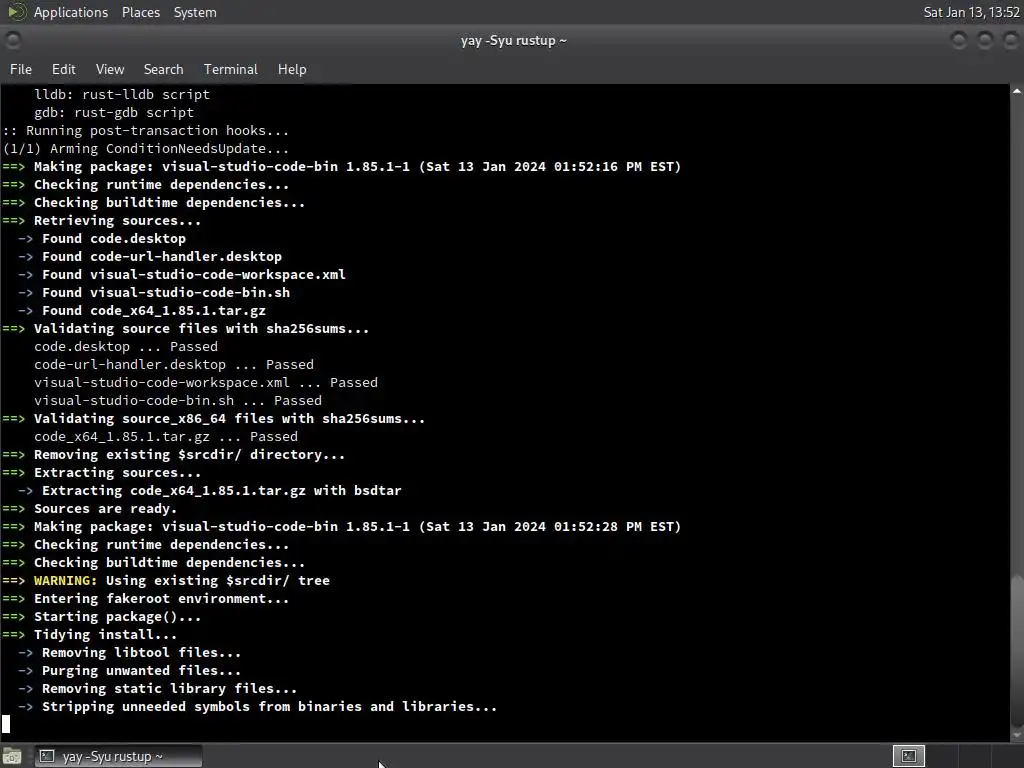Screen dimensions: 1024x768
Task: Open the Help menu
Action: click(x=292, y=69)
